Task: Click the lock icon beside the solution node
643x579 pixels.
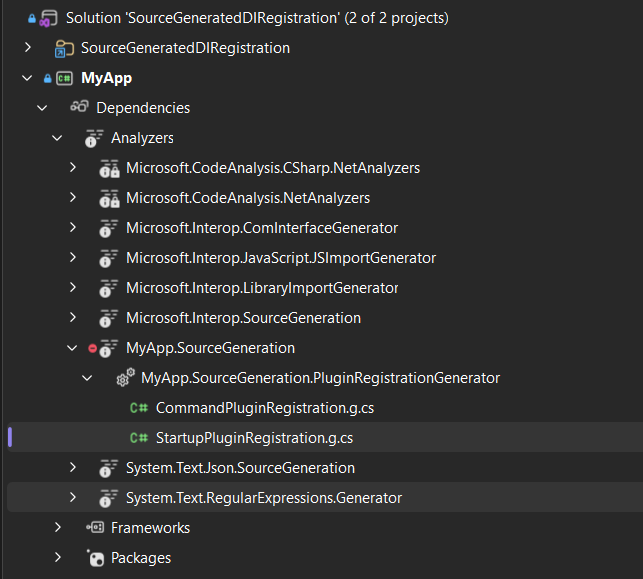Action: (32, 18)
